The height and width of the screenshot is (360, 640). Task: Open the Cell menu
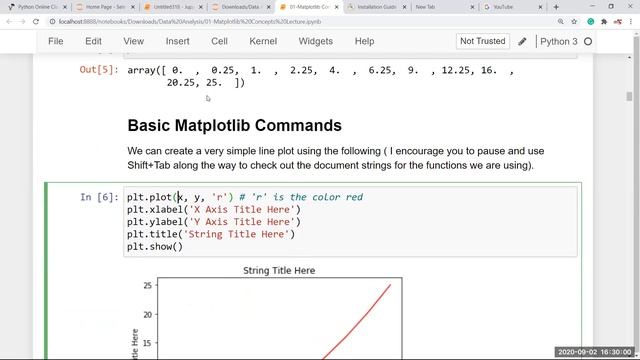[219, 41]
